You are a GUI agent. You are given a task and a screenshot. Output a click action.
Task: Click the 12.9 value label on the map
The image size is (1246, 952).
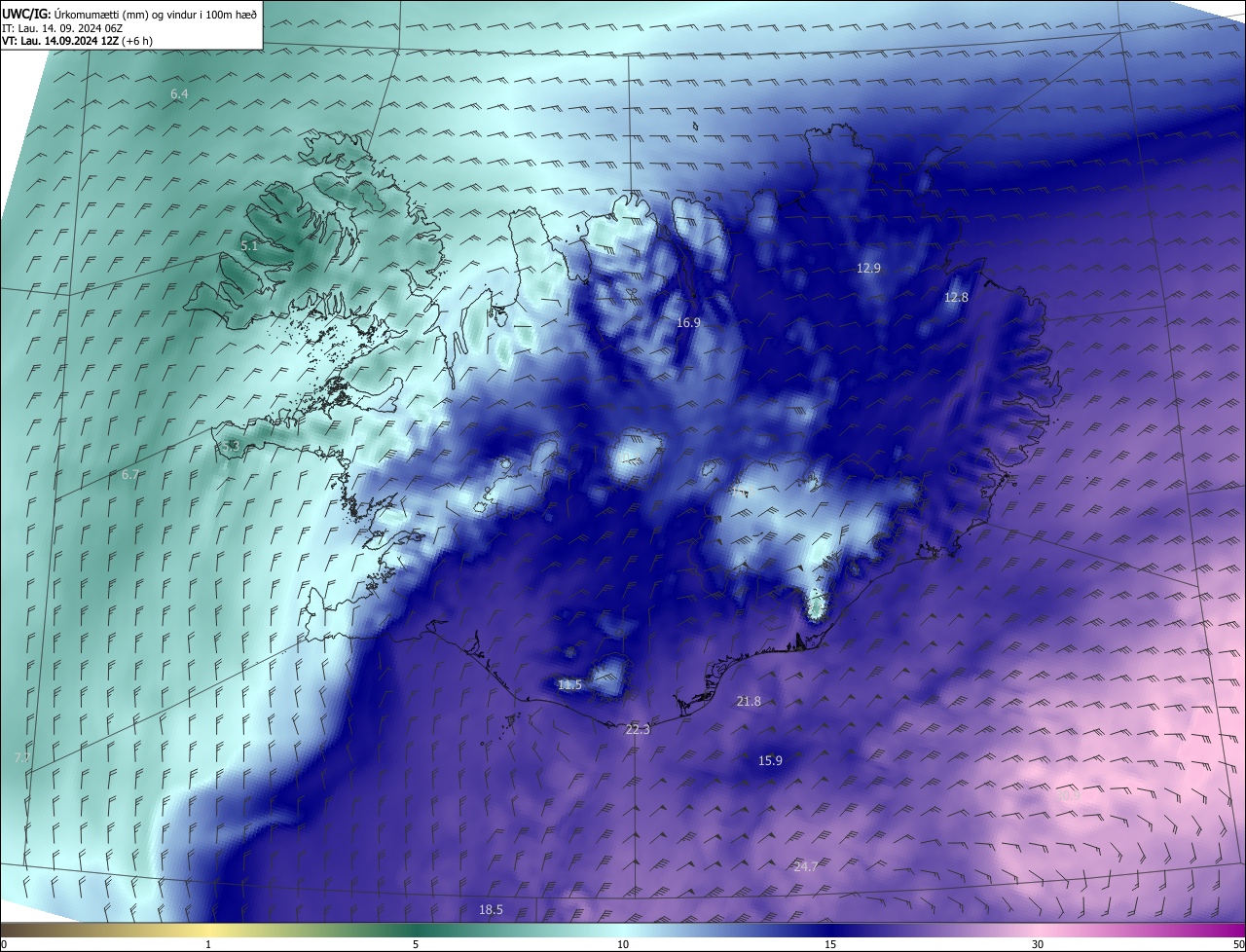click(x=868, y=268)
